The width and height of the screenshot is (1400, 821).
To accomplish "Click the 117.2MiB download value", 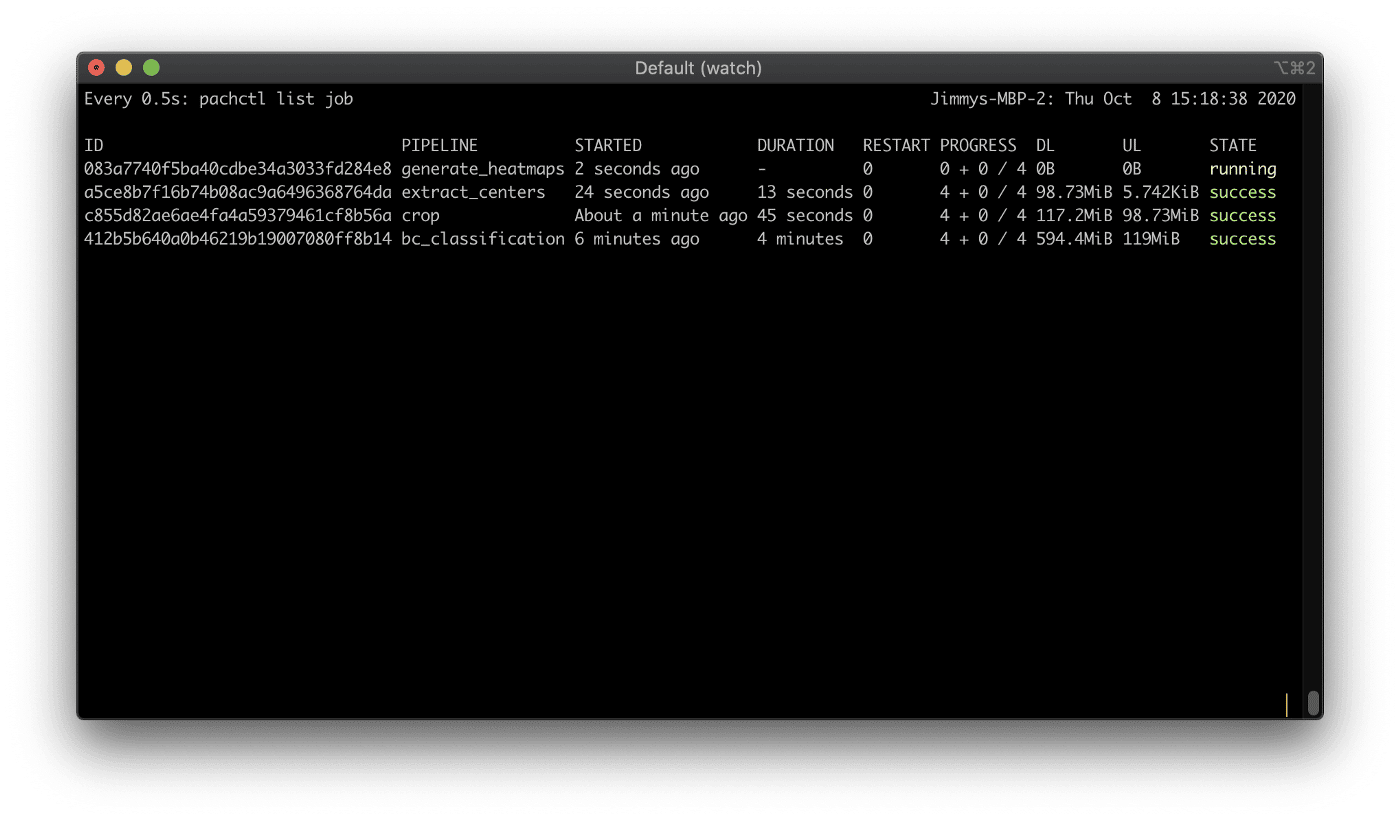I will [1074, 215].
